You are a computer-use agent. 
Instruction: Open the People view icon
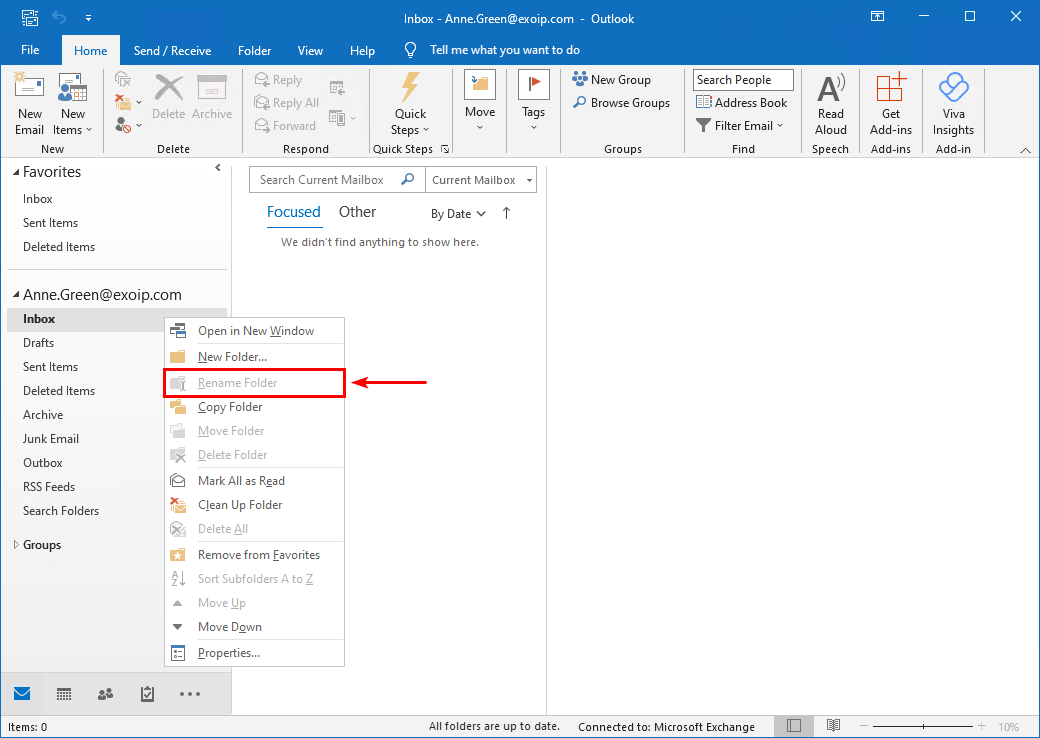point(105,693)
